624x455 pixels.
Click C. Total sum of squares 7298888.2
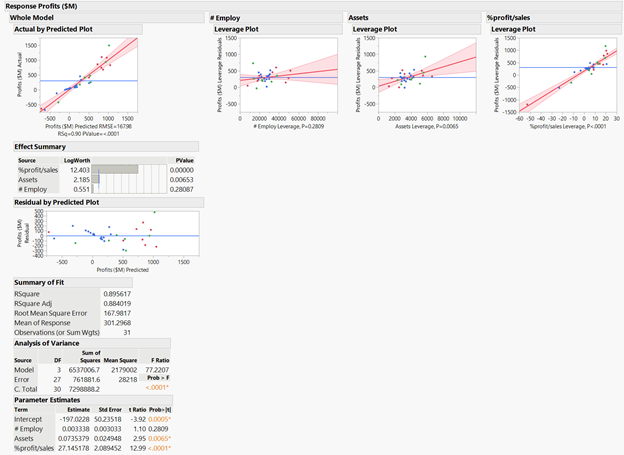84,389
